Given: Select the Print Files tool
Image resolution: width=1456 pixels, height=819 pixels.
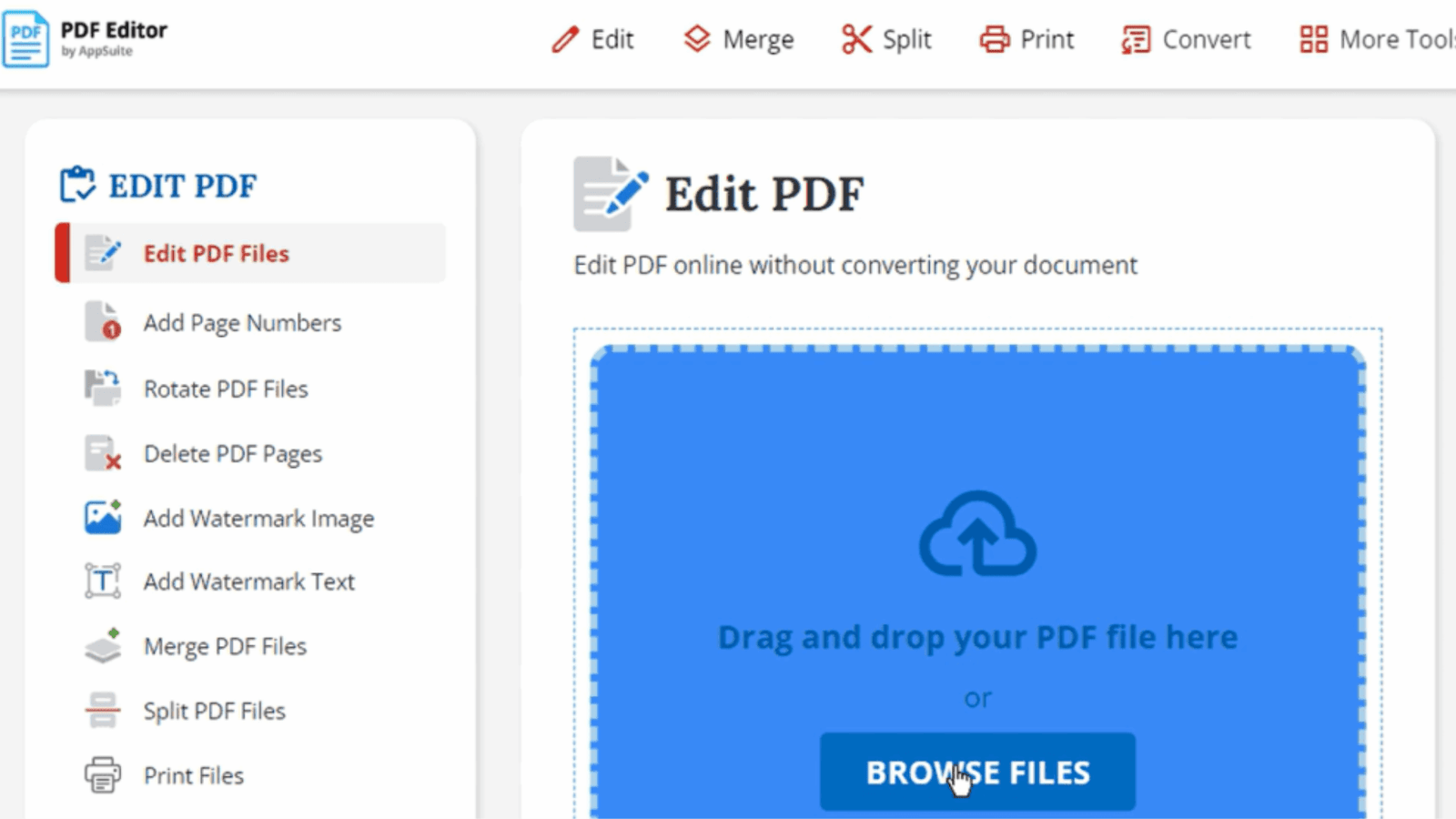Looking at the screenshot, I should (193, 775).
